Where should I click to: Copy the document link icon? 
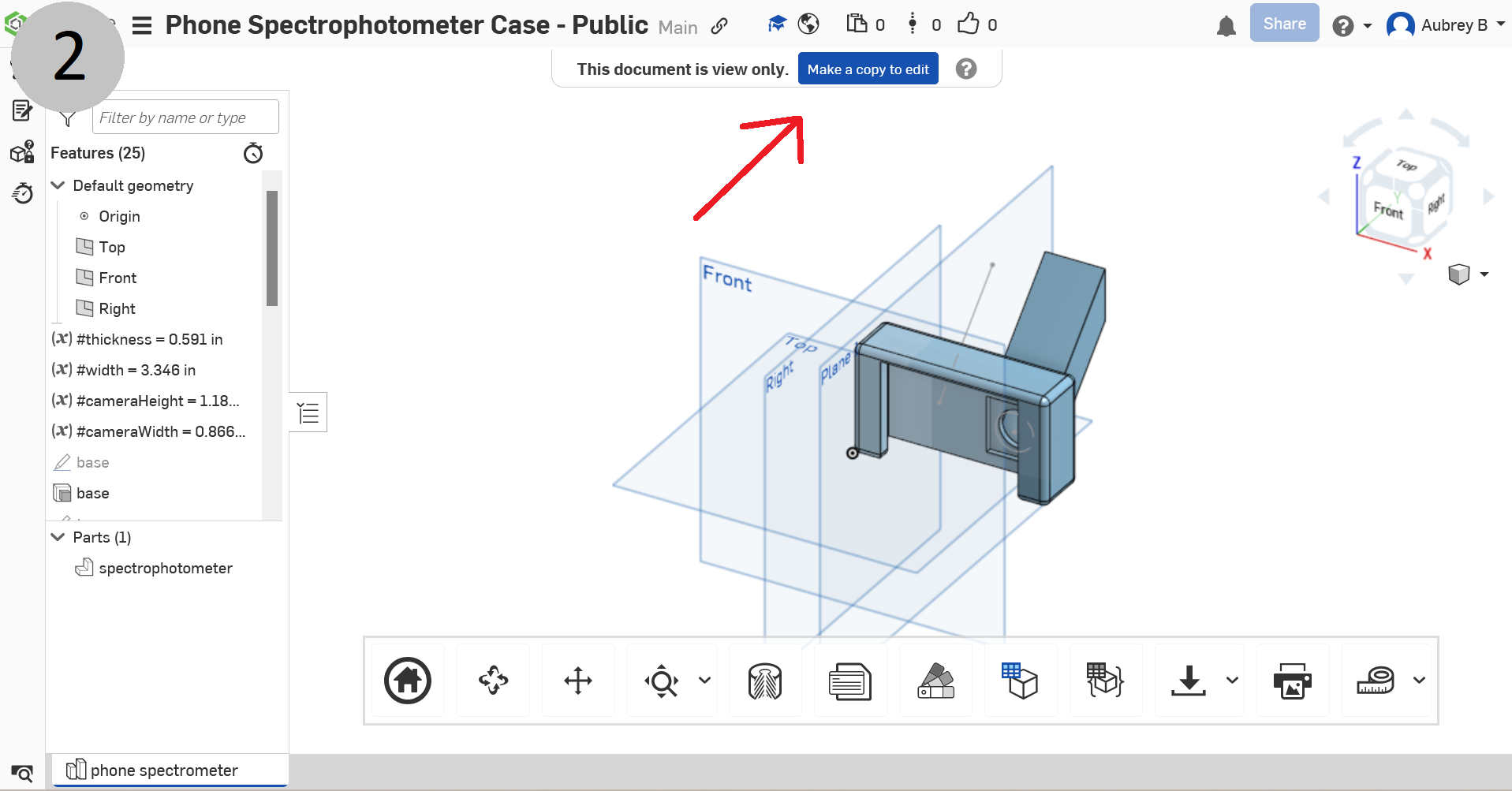tap(719, 26)
